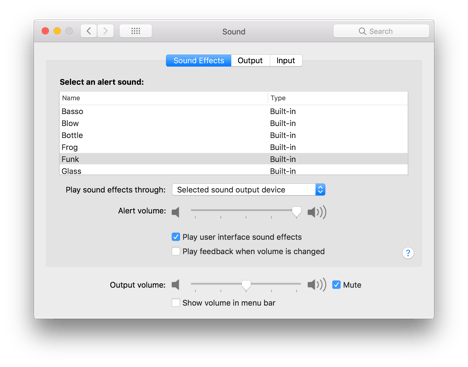Image resolution: width=468 pixels, height=367 pixels.
Task: Select the Funk alert sound
Action: coord(234,159)
